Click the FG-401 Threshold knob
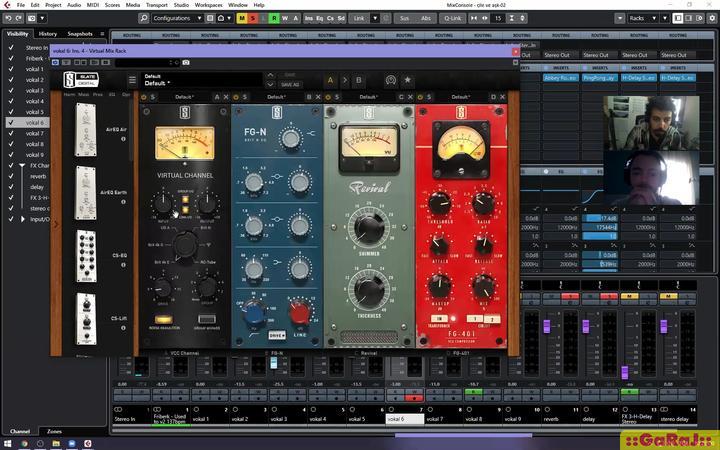This screenshot has height=450, width=720. tap(440, 203)
